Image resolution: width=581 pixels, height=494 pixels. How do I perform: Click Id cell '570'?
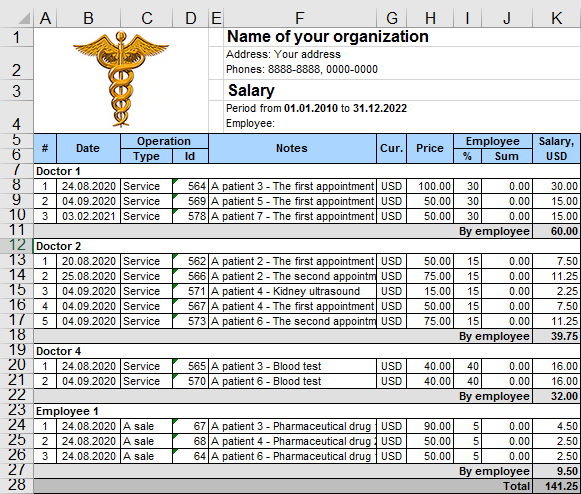[x=190, y=381]
